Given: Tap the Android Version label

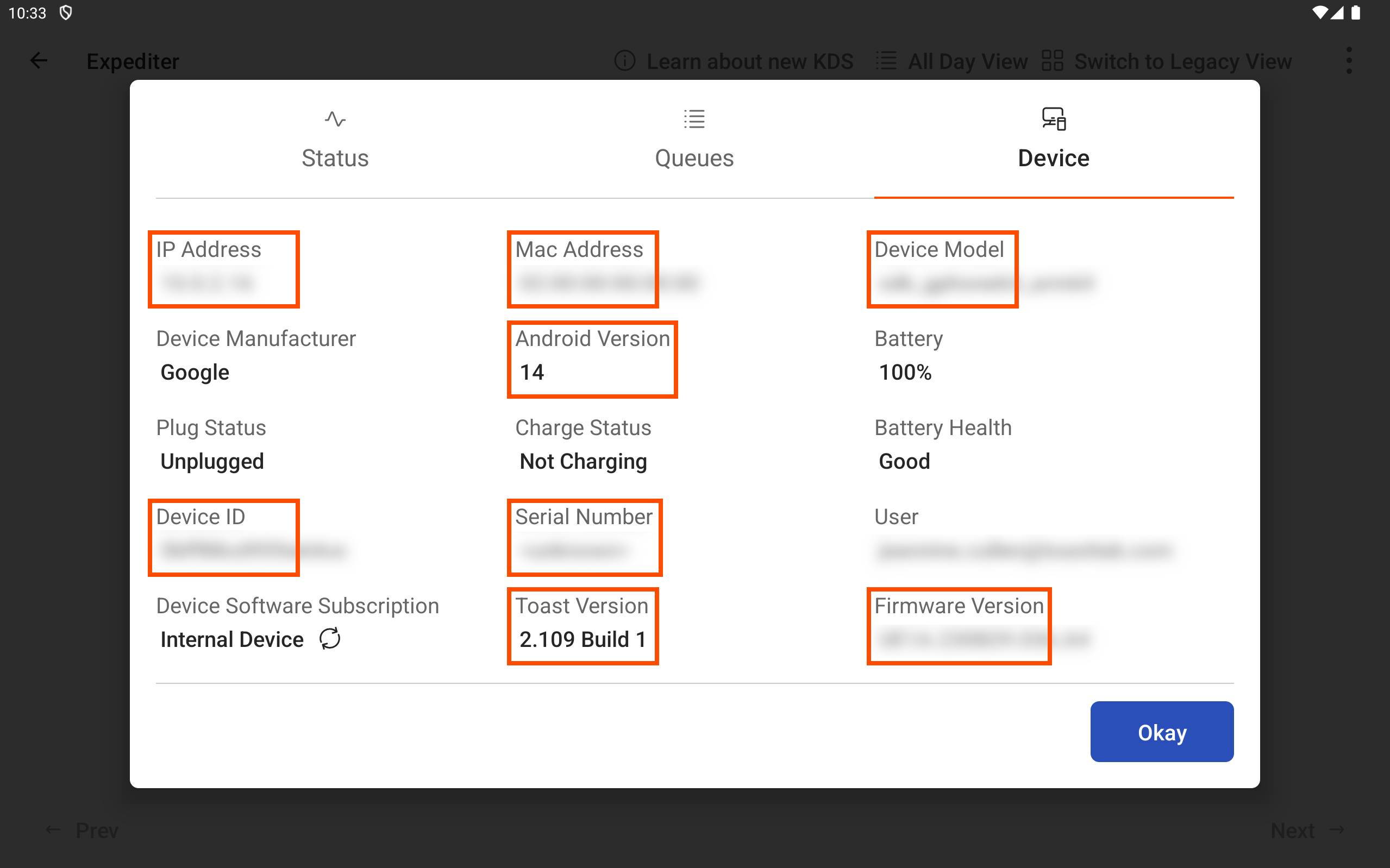Looking at the screenshot, I should point(592,338).
